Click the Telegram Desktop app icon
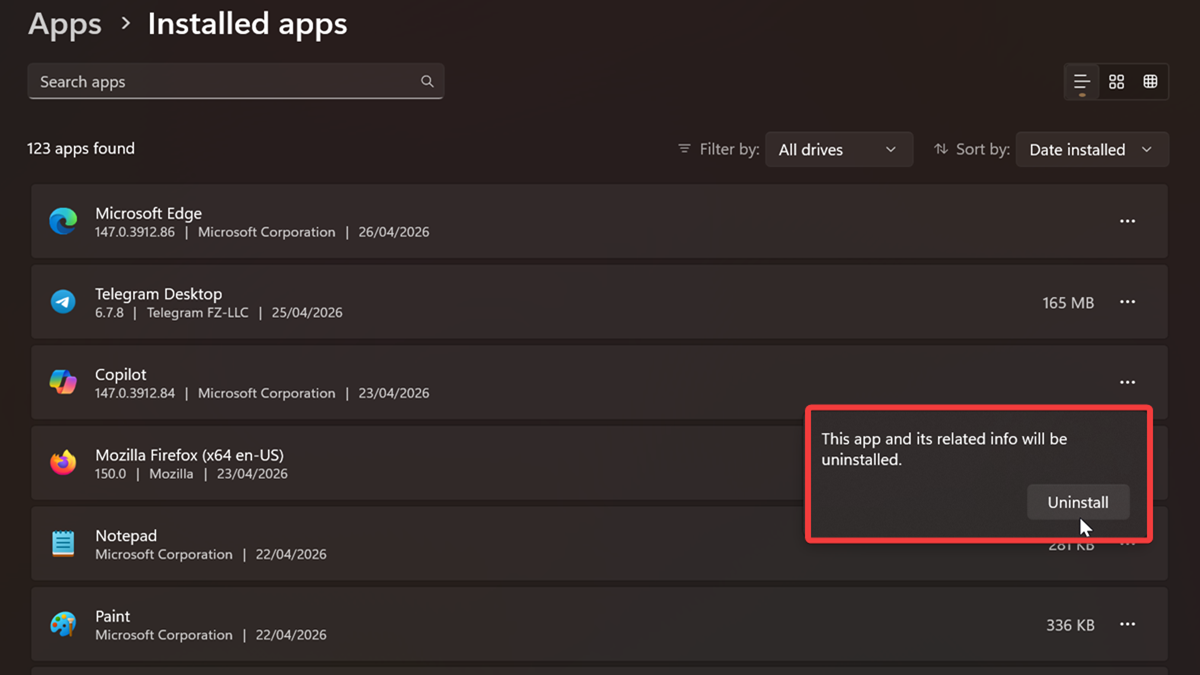 point(63,302)
